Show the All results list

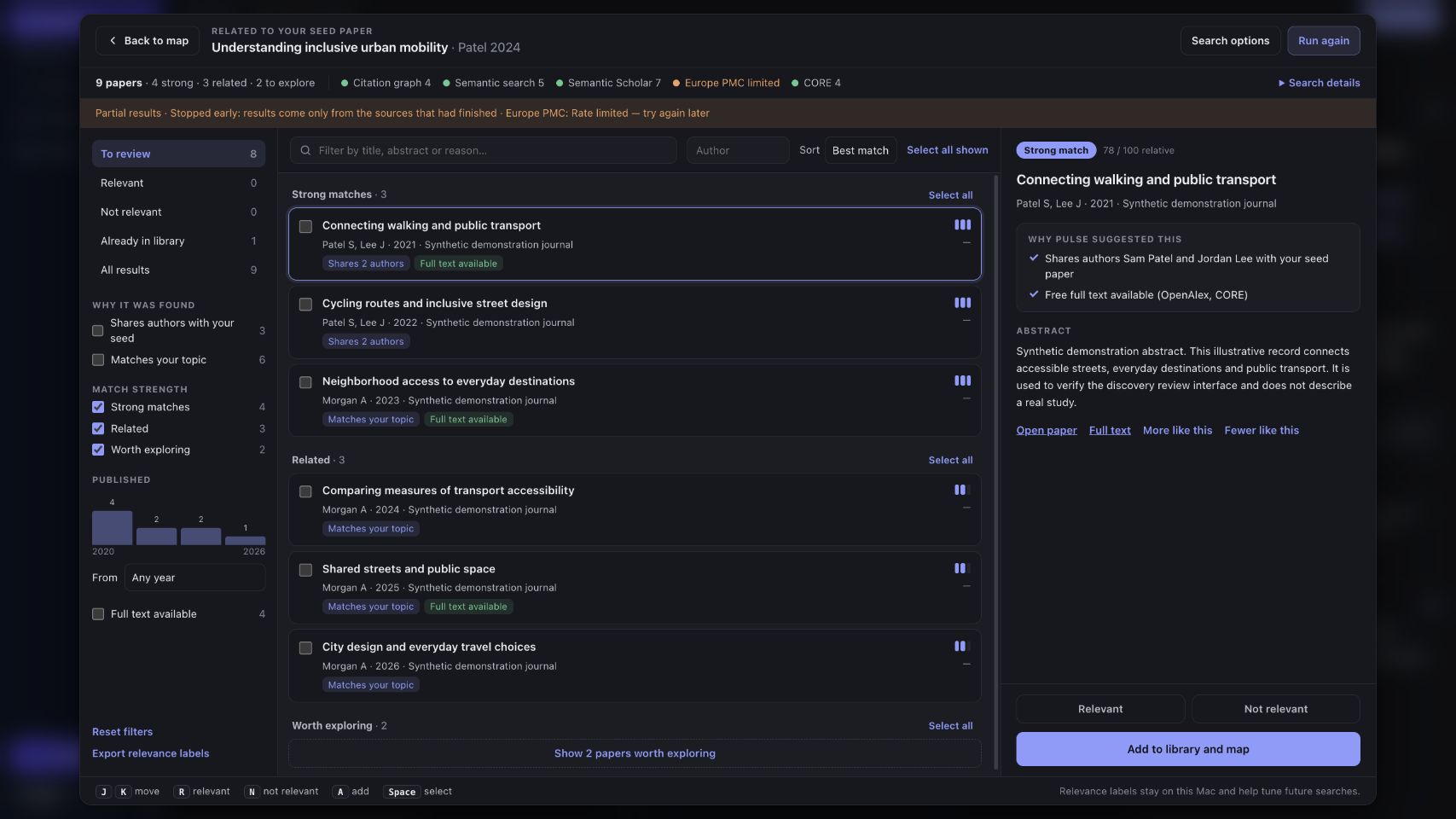pos(178,270)
